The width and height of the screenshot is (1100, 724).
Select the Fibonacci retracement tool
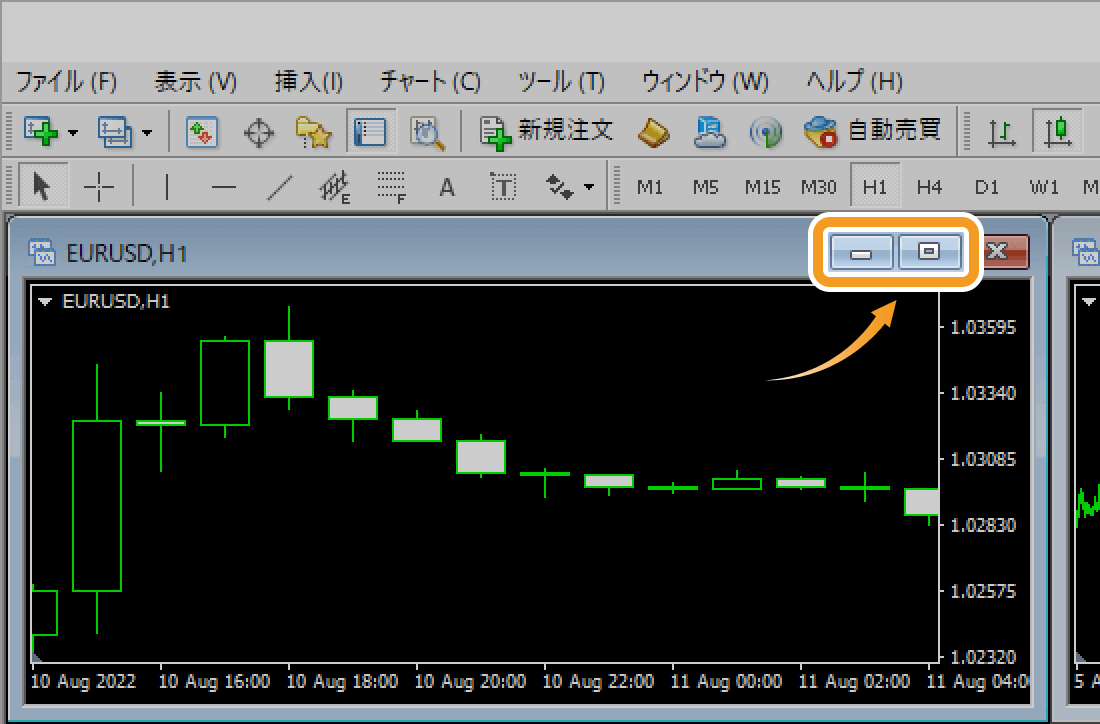[x=391, y=186]
